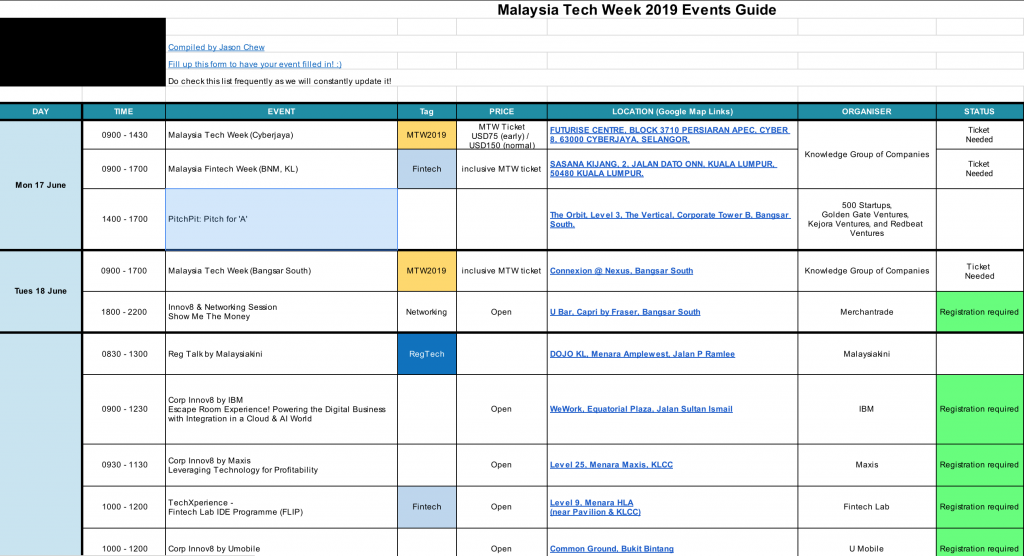Select the Merchantrade organiser cell
1024x556 pixels.
867,312
